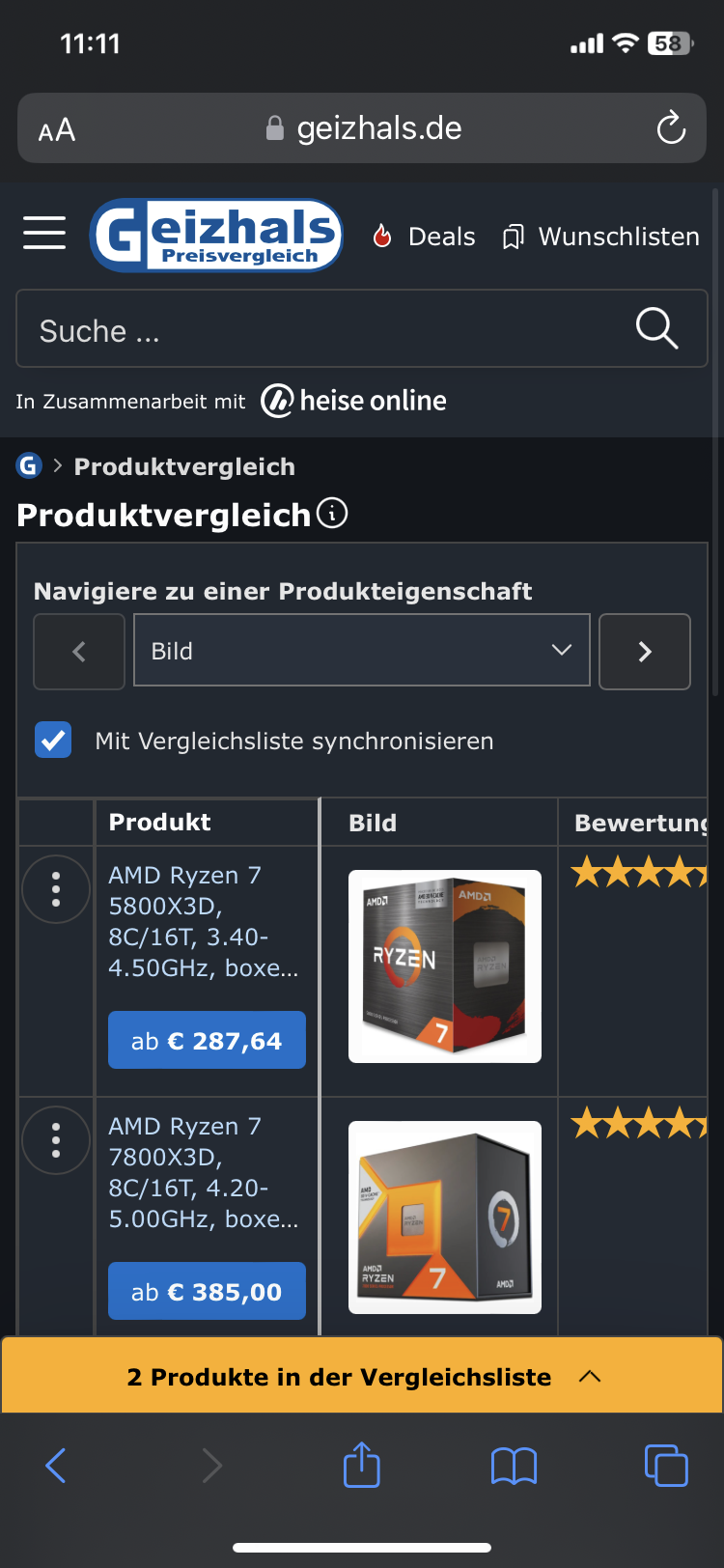
Task: Show open Safari tabs
Action: click(x=666, y=1465)
